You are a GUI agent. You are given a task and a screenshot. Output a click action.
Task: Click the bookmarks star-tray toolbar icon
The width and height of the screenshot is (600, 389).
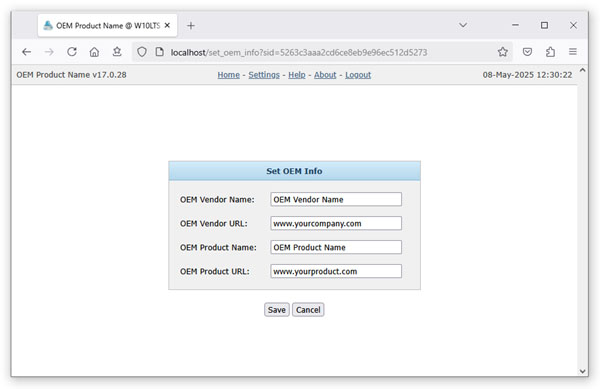point(117,52)
